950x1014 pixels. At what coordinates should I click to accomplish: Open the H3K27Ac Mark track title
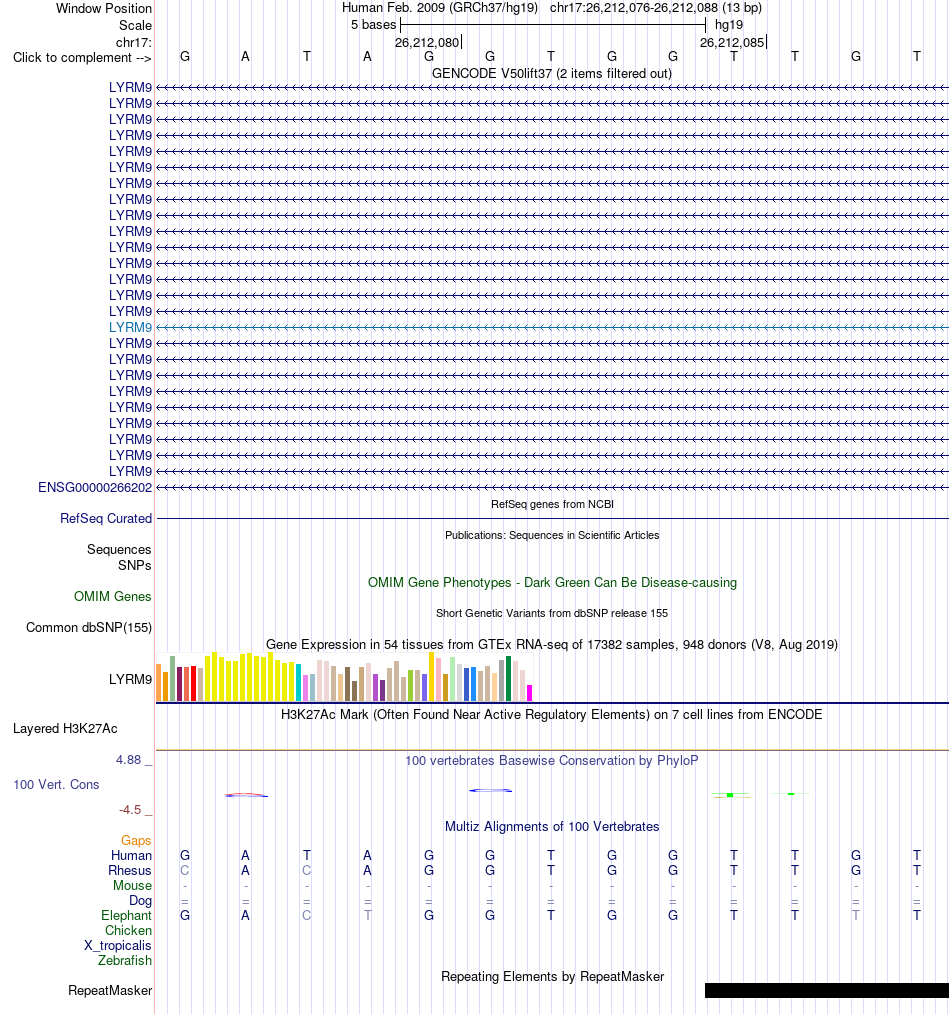552,714
